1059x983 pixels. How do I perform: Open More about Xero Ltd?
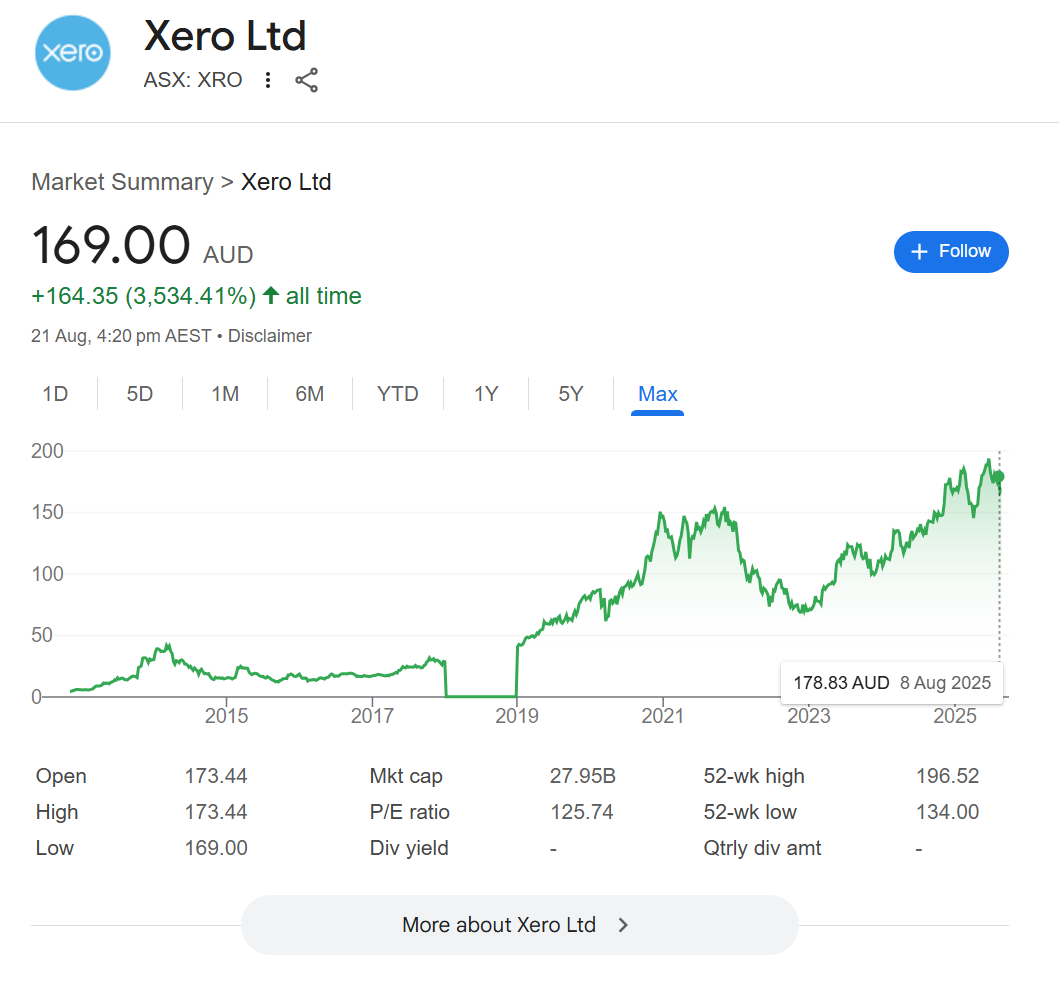(x=519, y=925)
